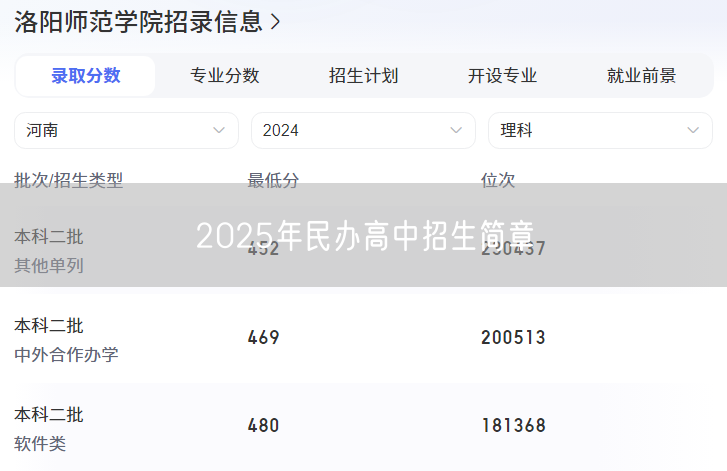
Task: View the 就业前景 tab
Action: 641,76
